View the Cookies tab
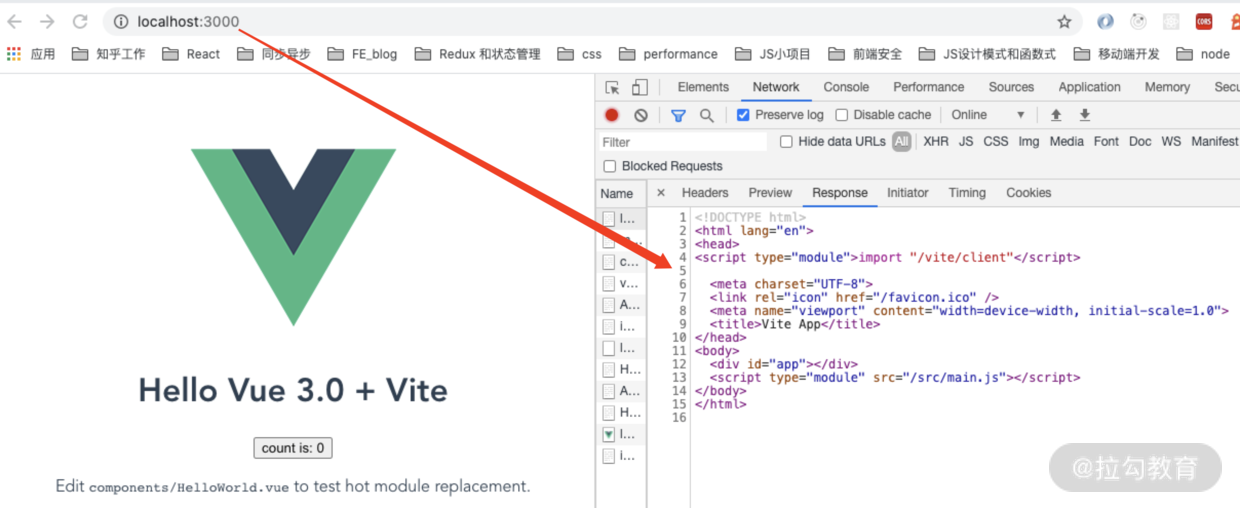The image size is (1240, 508). 1029,193
